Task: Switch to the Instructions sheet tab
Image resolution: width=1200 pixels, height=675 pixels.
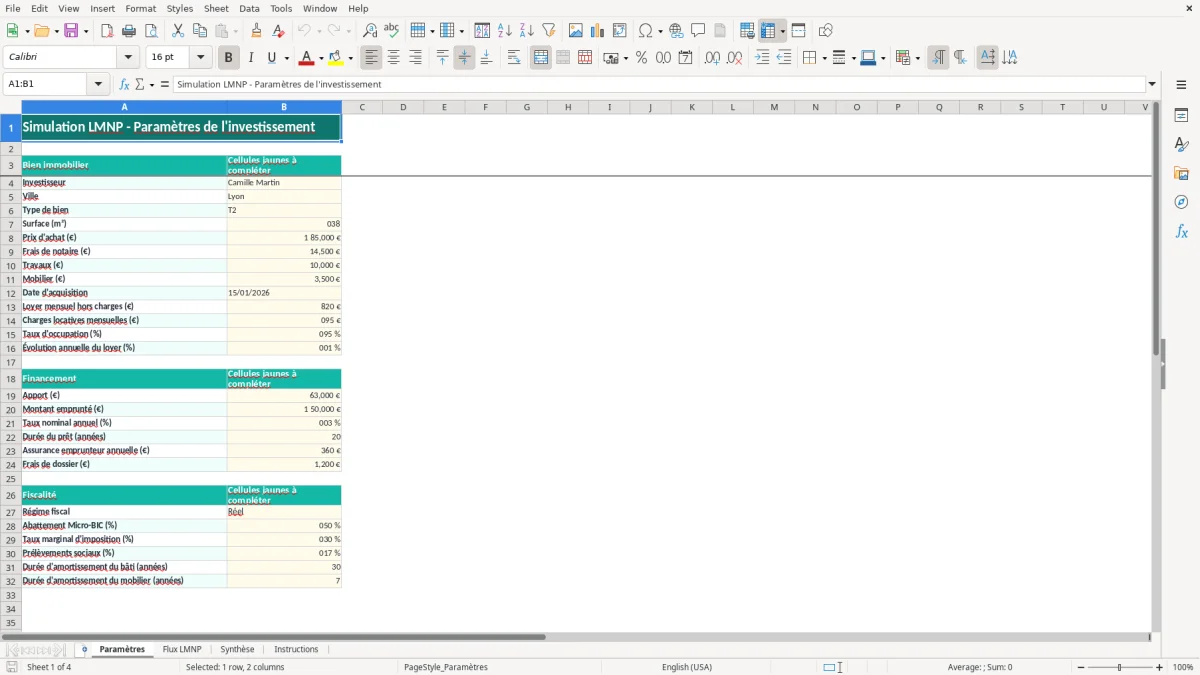Action: point(296,649)
